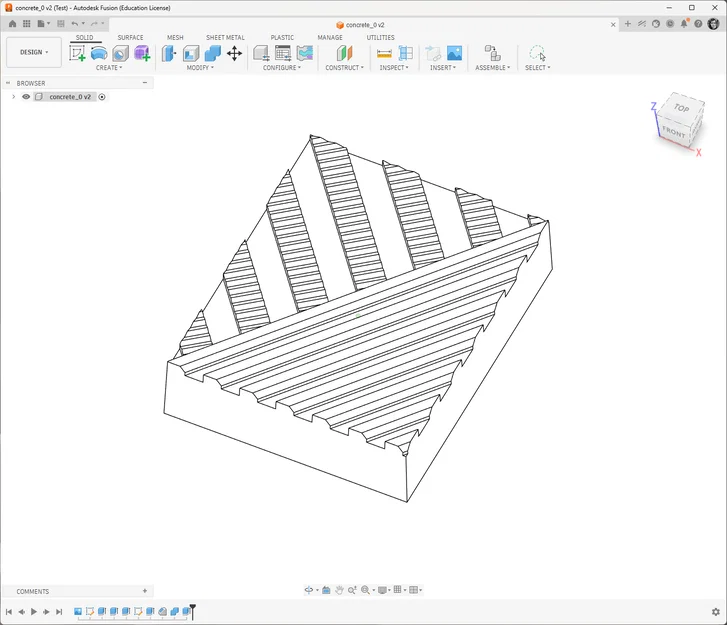Expand the concrete_0 v2 browser tree node
727x625 pixels.
[13, 96]
